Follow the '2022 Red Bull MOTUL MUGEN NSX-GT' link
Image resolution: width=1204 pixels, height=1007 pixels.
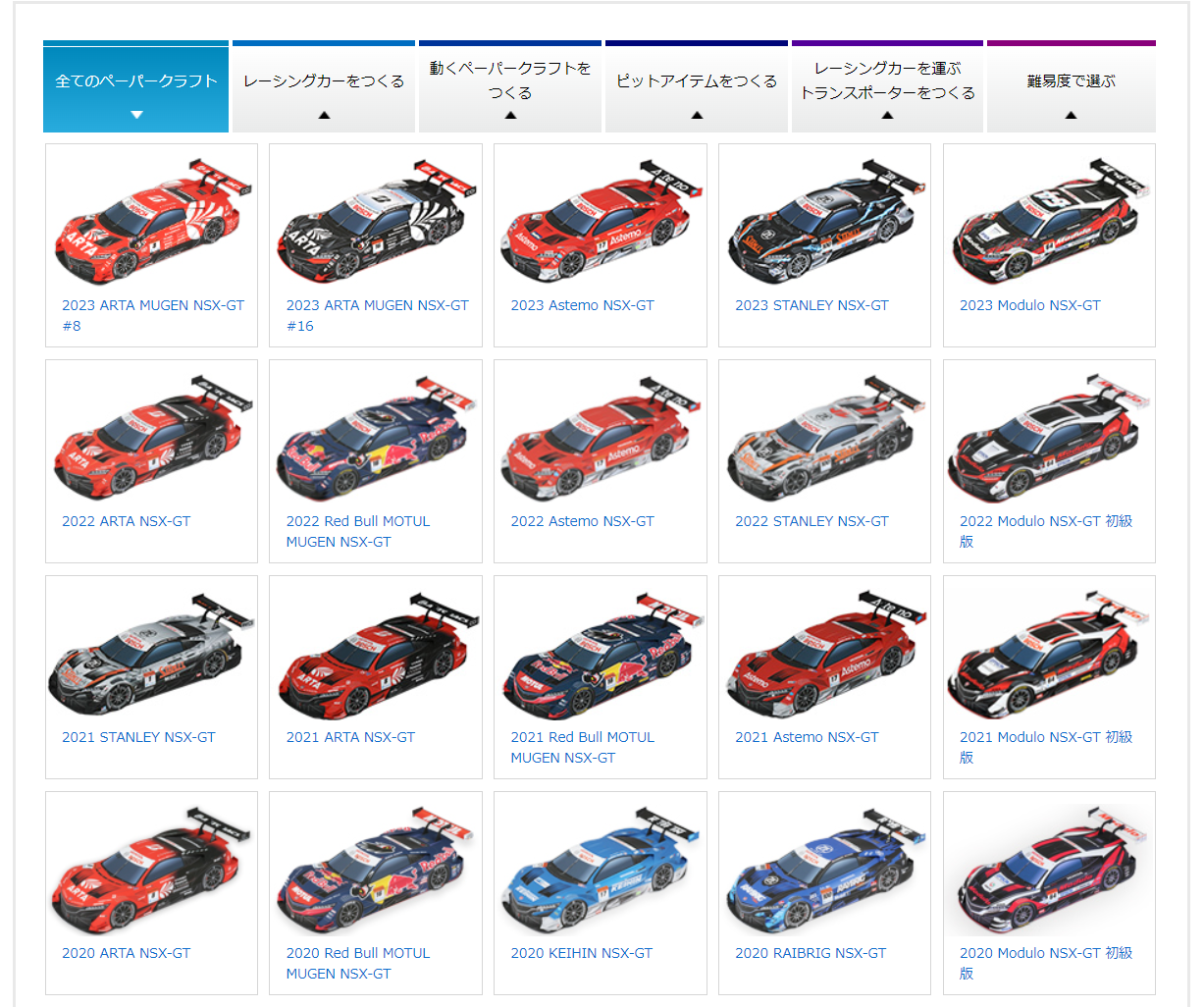(358, 531)
